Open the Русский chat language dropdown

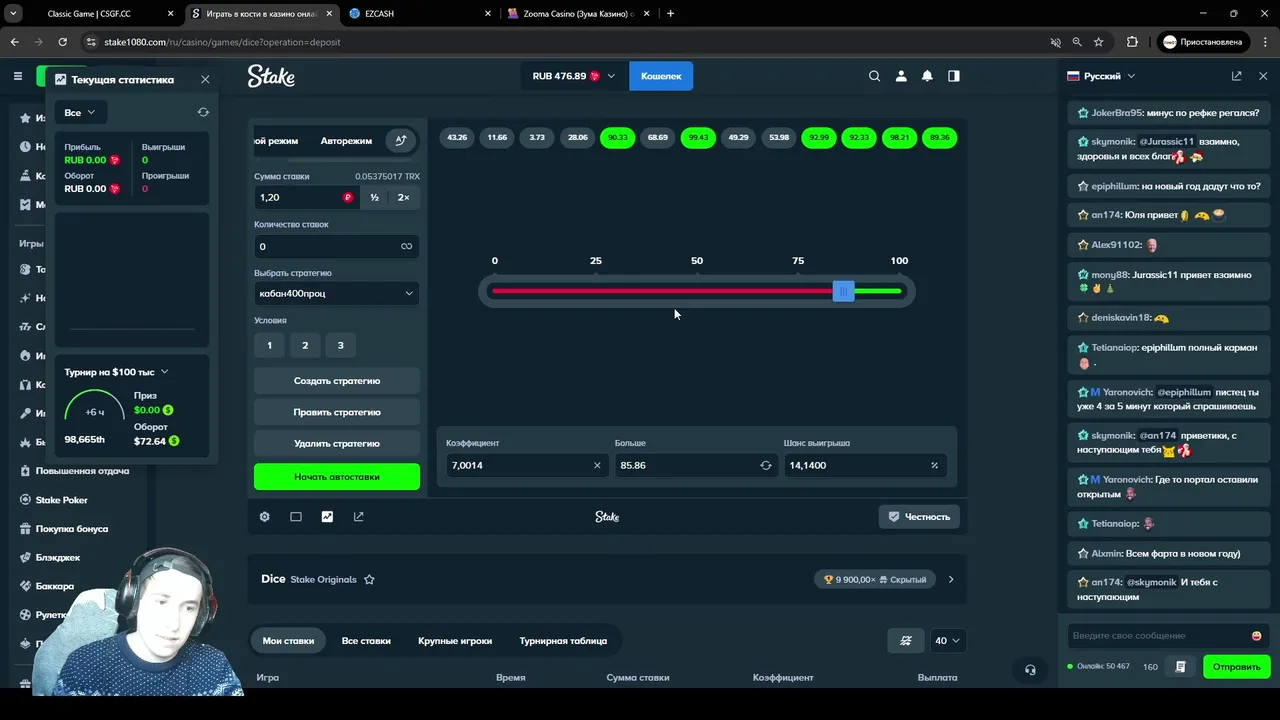click(x=1101, y=76)
